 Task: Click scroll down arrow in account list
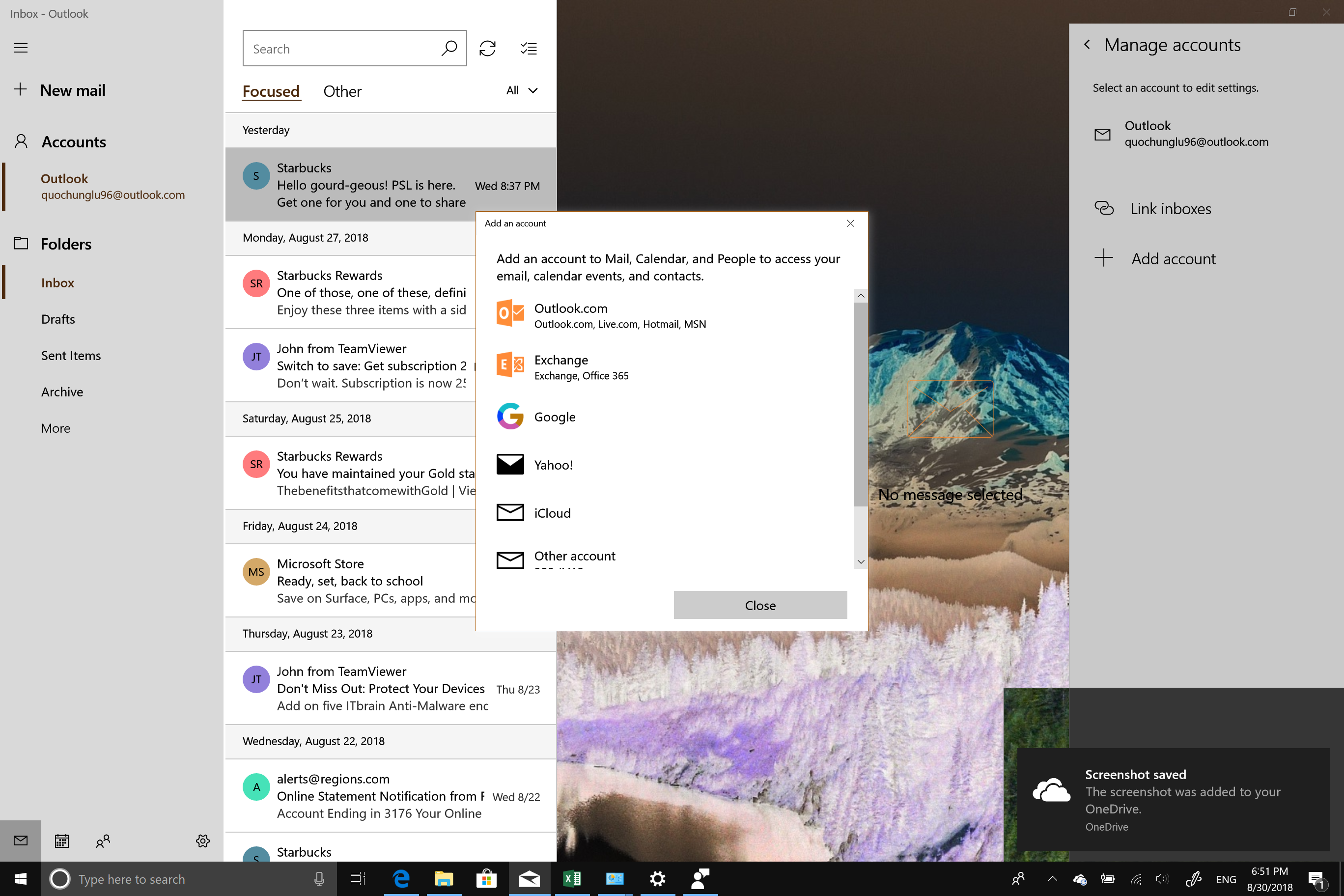[x=861, y=561]
